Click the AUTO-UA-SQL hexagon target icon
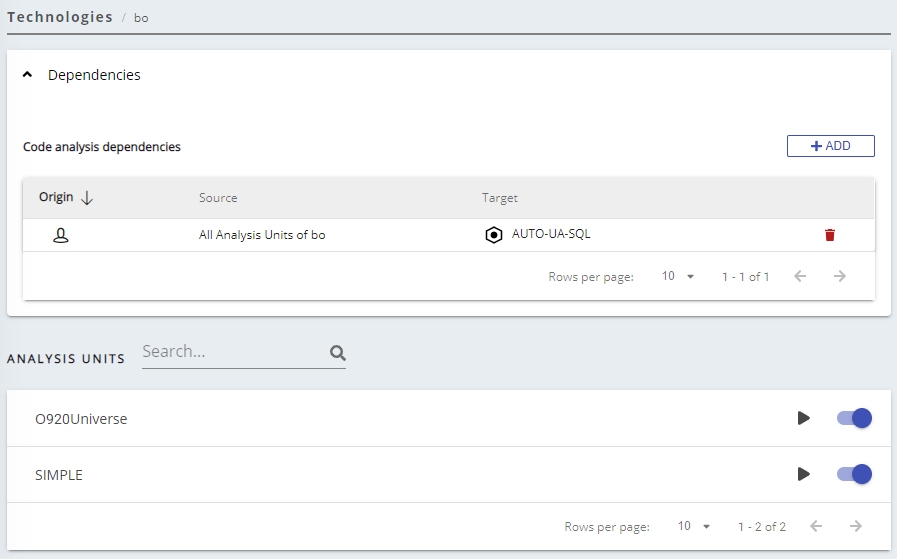Image resolution: width=897 pixels, height=559 pixels. coord(493,235)
